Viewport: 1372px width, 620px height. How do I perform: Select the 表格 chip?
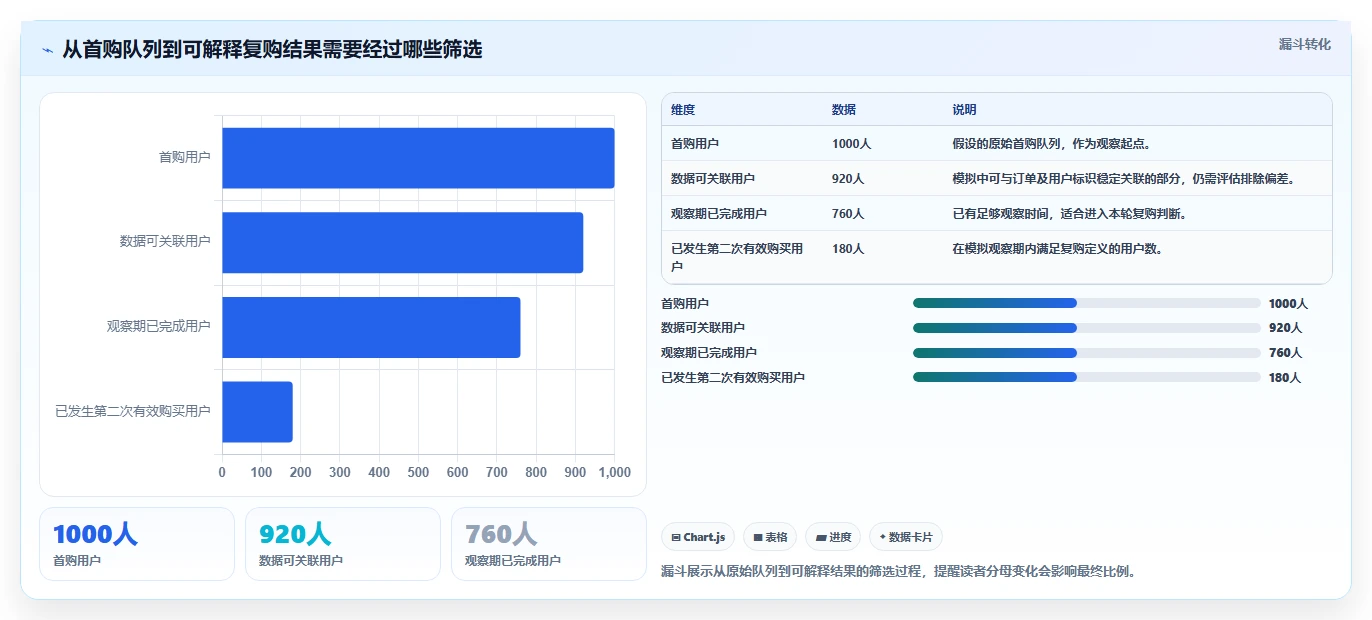click(x=770, y=537)
